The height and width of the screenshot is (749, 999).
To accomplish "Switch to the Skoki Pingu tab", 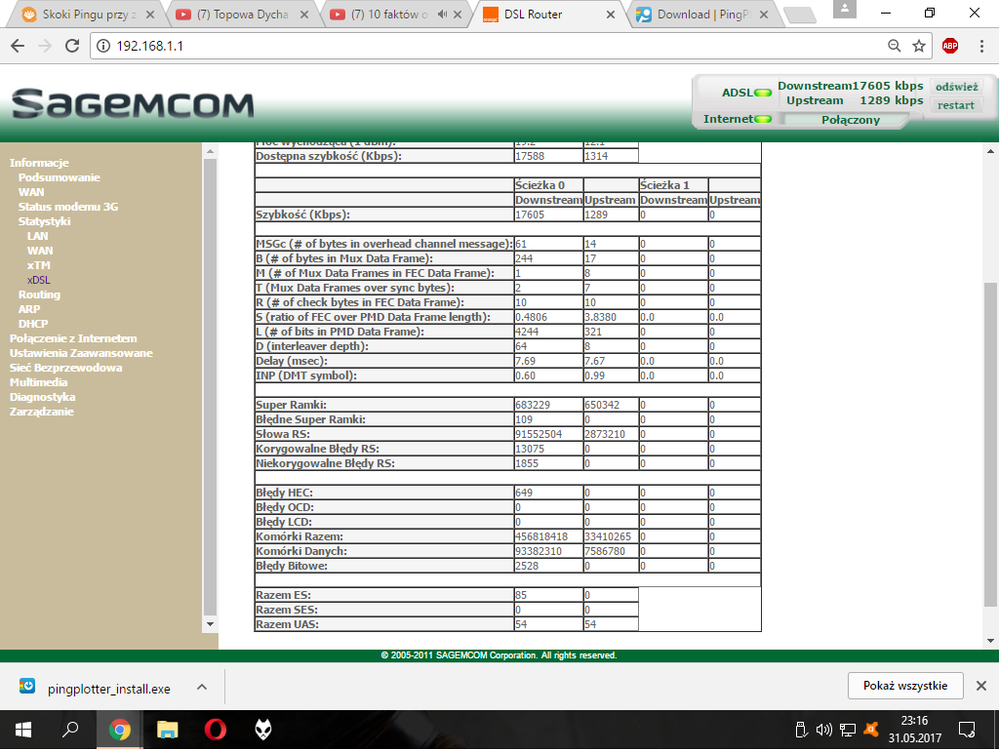I will pyautogui.click(x=84, y=14).
